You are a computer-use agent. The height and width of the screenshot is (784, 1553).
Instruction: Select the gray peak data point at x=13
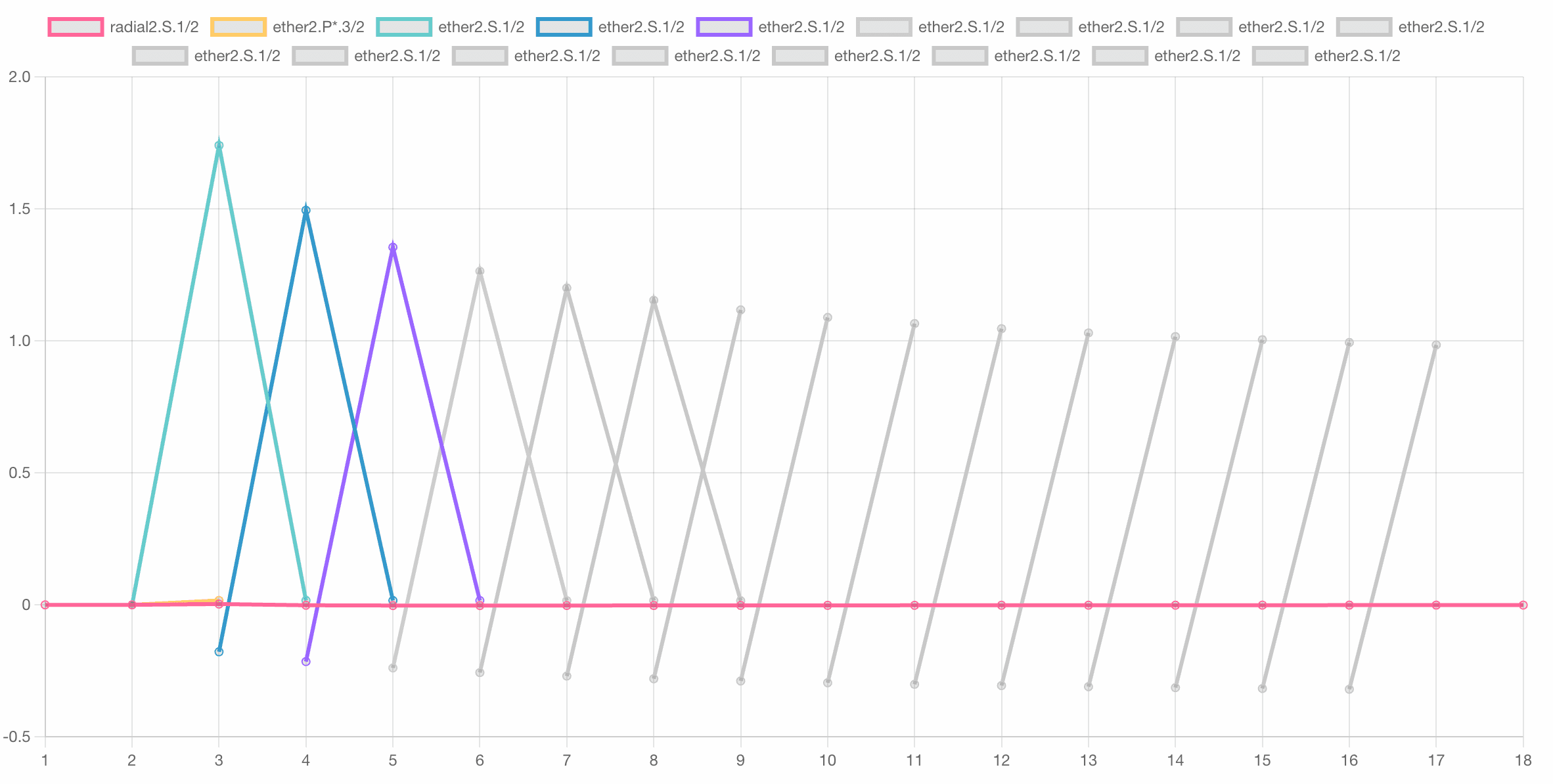[x=1089, y=334]
